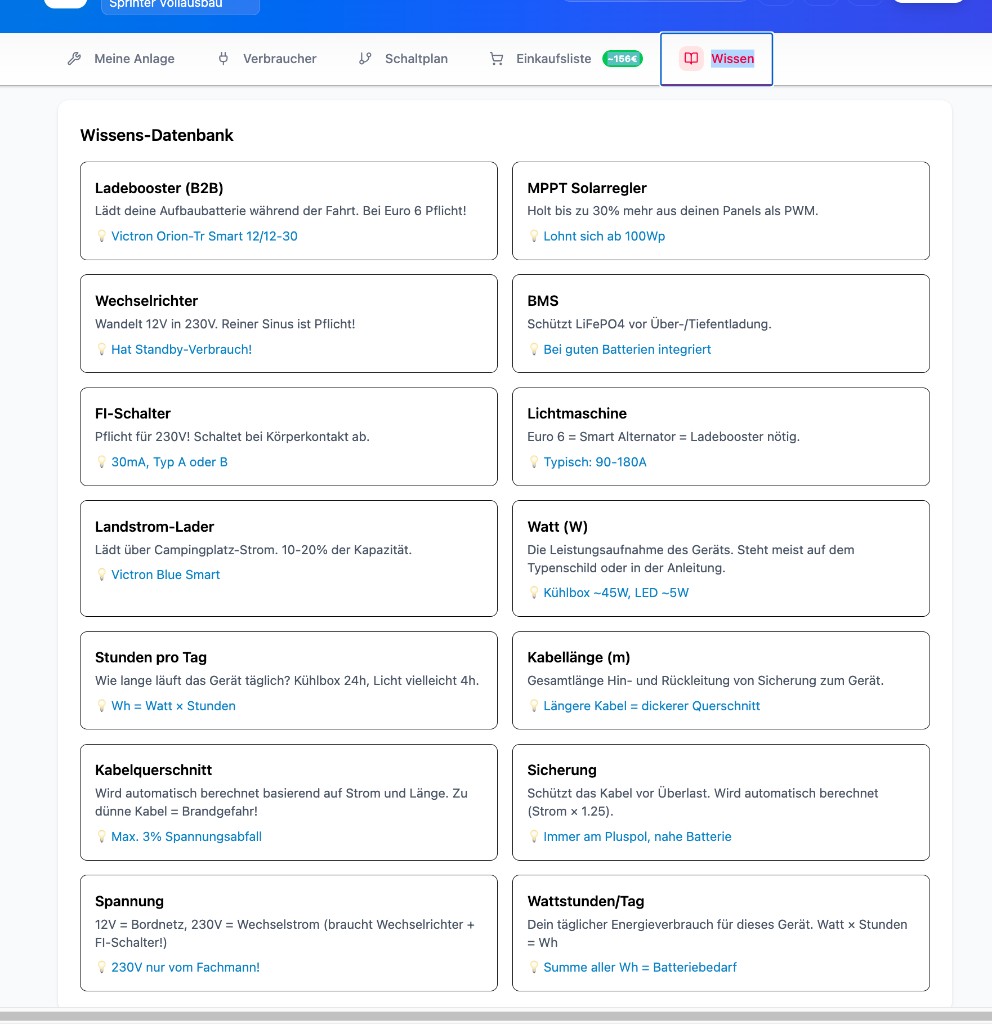Click the wrench icon beside Meine Anlage
The image size is (992, 1024).
[74, 59]
